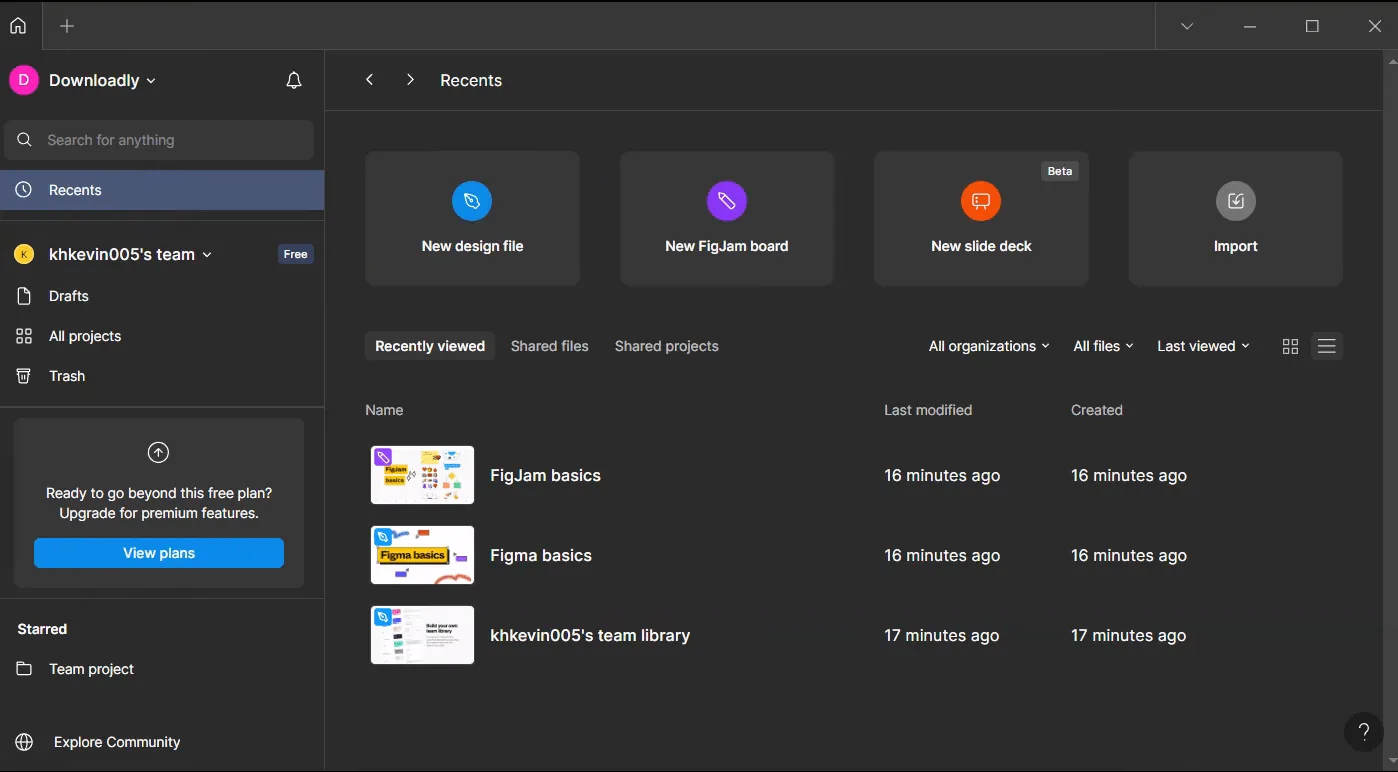Switch to the Shared files tab
Viewport: 1398px width, 772px height.
pyautogui.click(x=550, y=346)
